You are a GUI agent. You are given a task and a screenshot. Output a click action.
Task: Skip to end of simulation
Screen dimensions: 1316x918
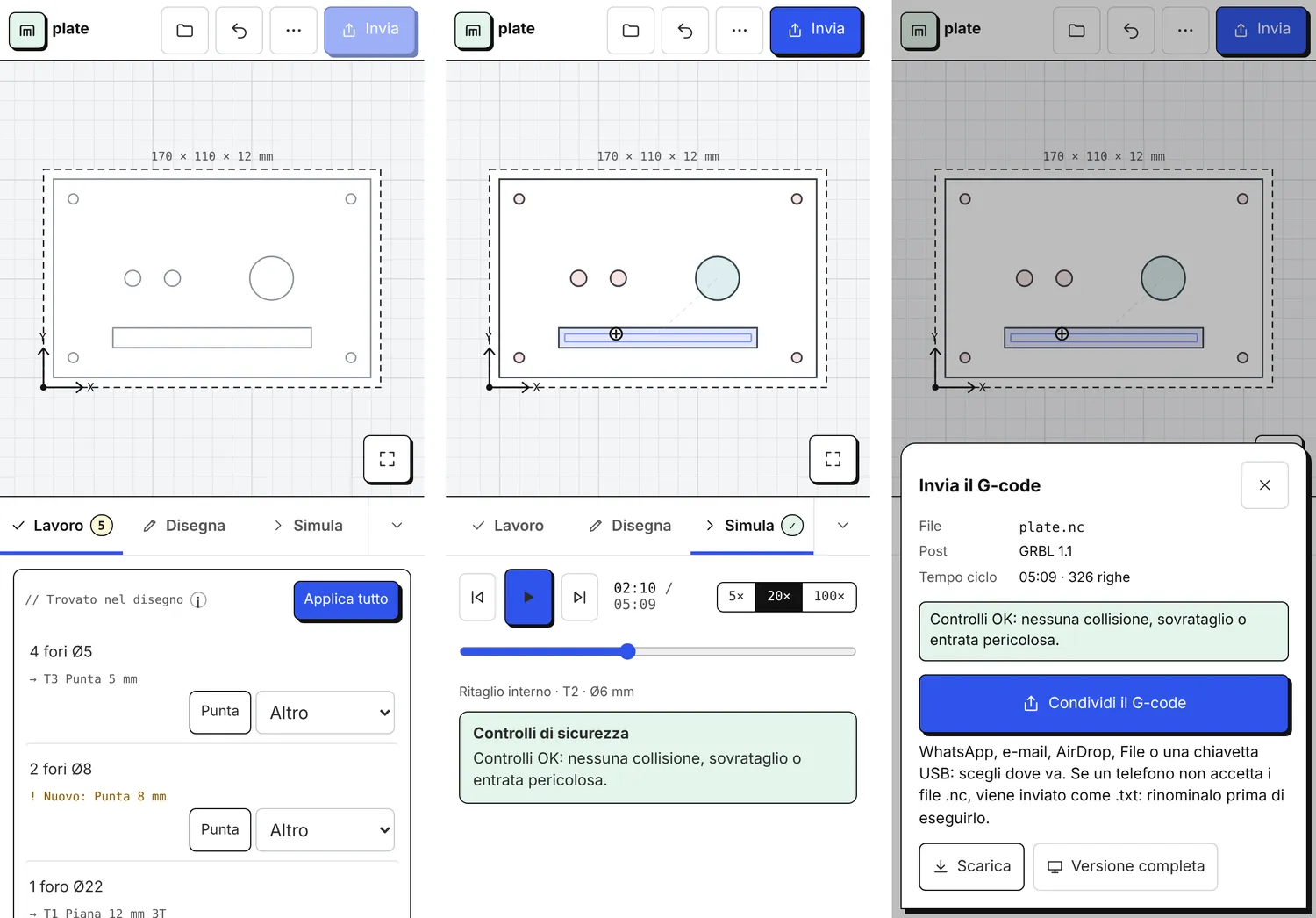tap(579, 597)
